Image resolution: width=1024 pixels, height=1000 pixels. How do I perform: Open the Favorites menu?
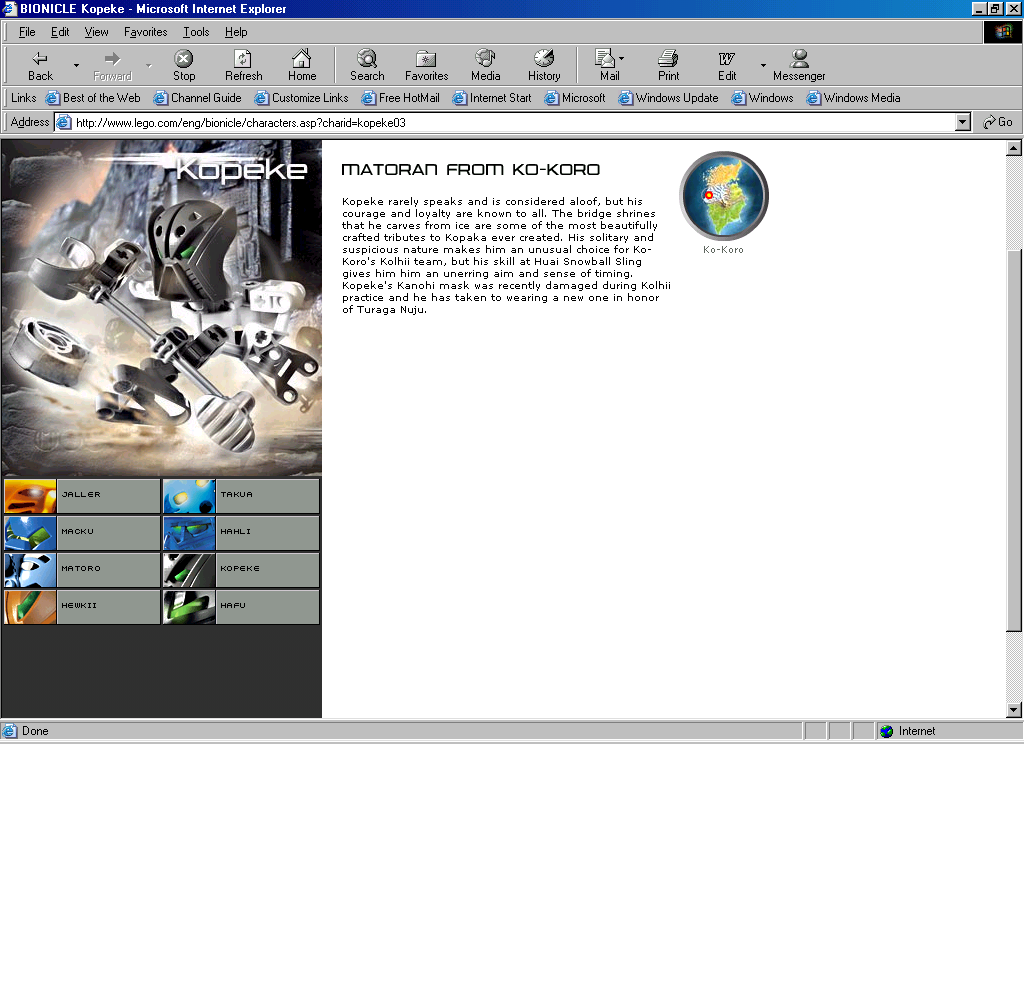146,32
